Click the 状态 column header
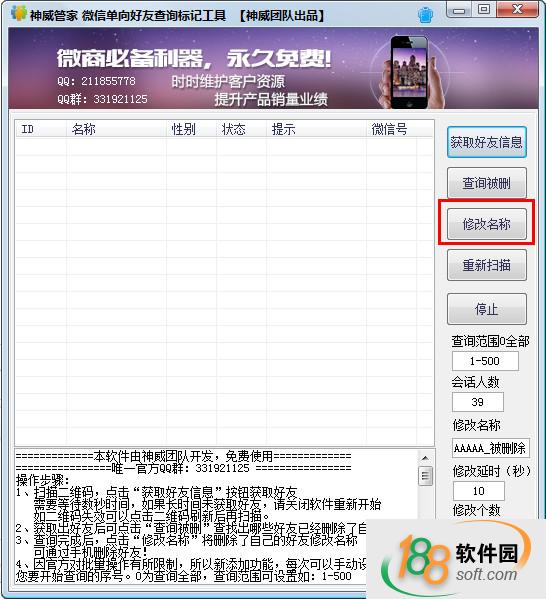 click(241, 130)
